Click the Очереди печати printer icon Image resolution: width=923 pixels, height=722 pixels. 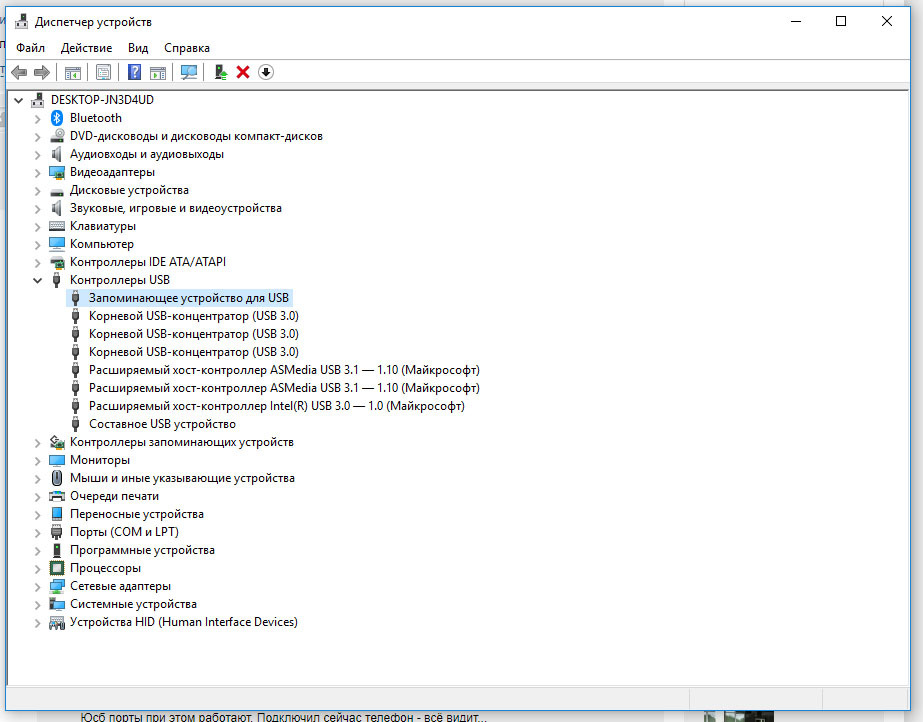57,496
